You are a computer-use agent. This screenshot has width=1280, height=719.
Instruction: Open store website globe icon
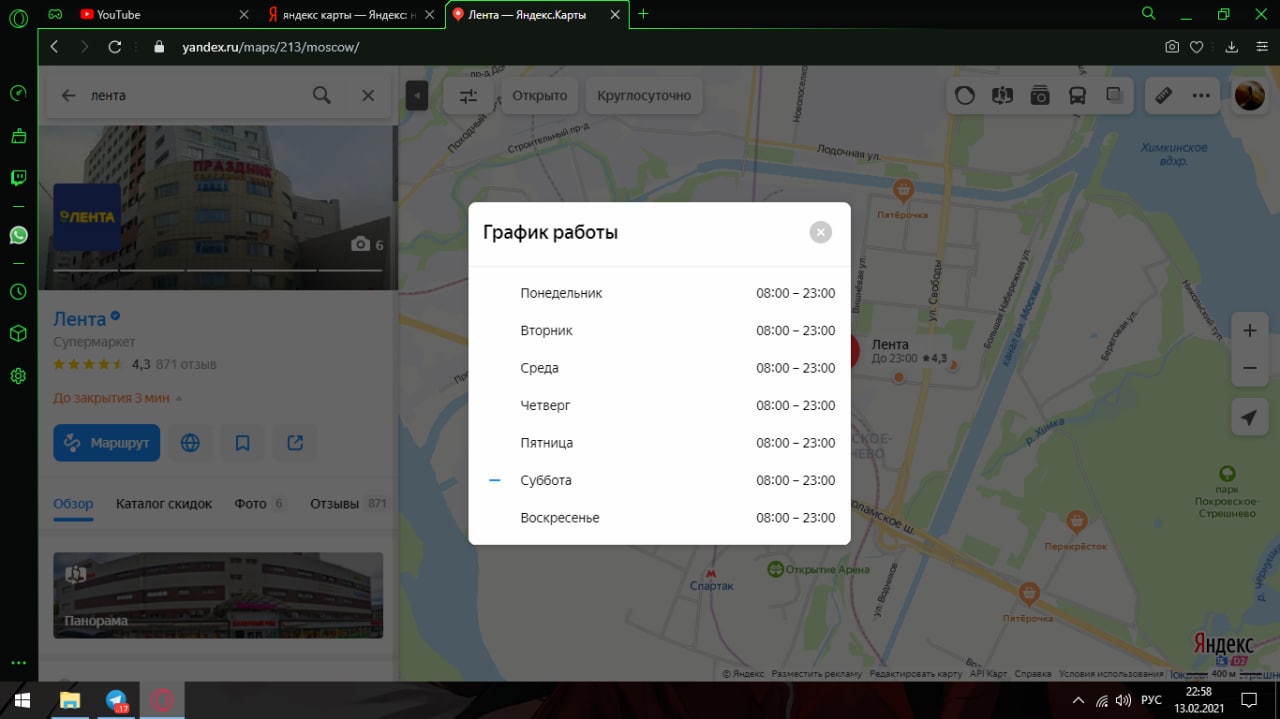tap(190, 442)
